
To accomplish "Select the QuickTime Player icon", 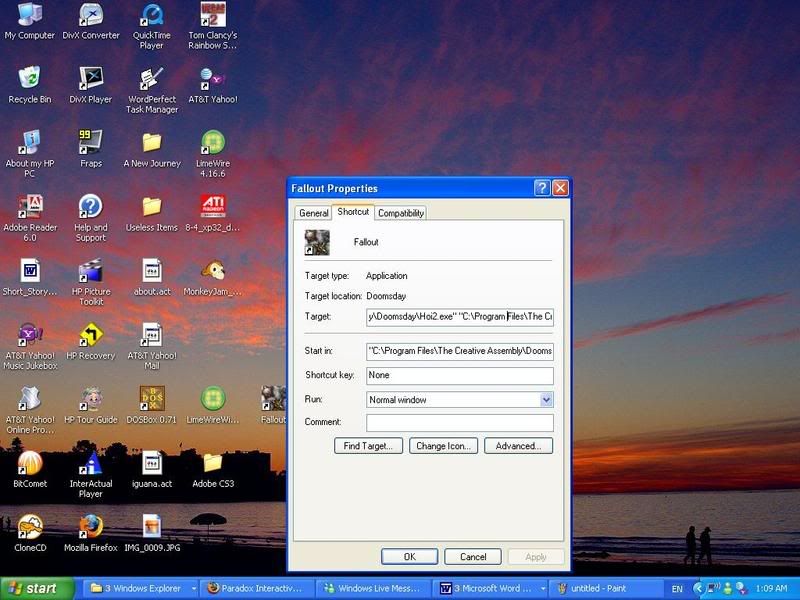I will click(152, 16).
